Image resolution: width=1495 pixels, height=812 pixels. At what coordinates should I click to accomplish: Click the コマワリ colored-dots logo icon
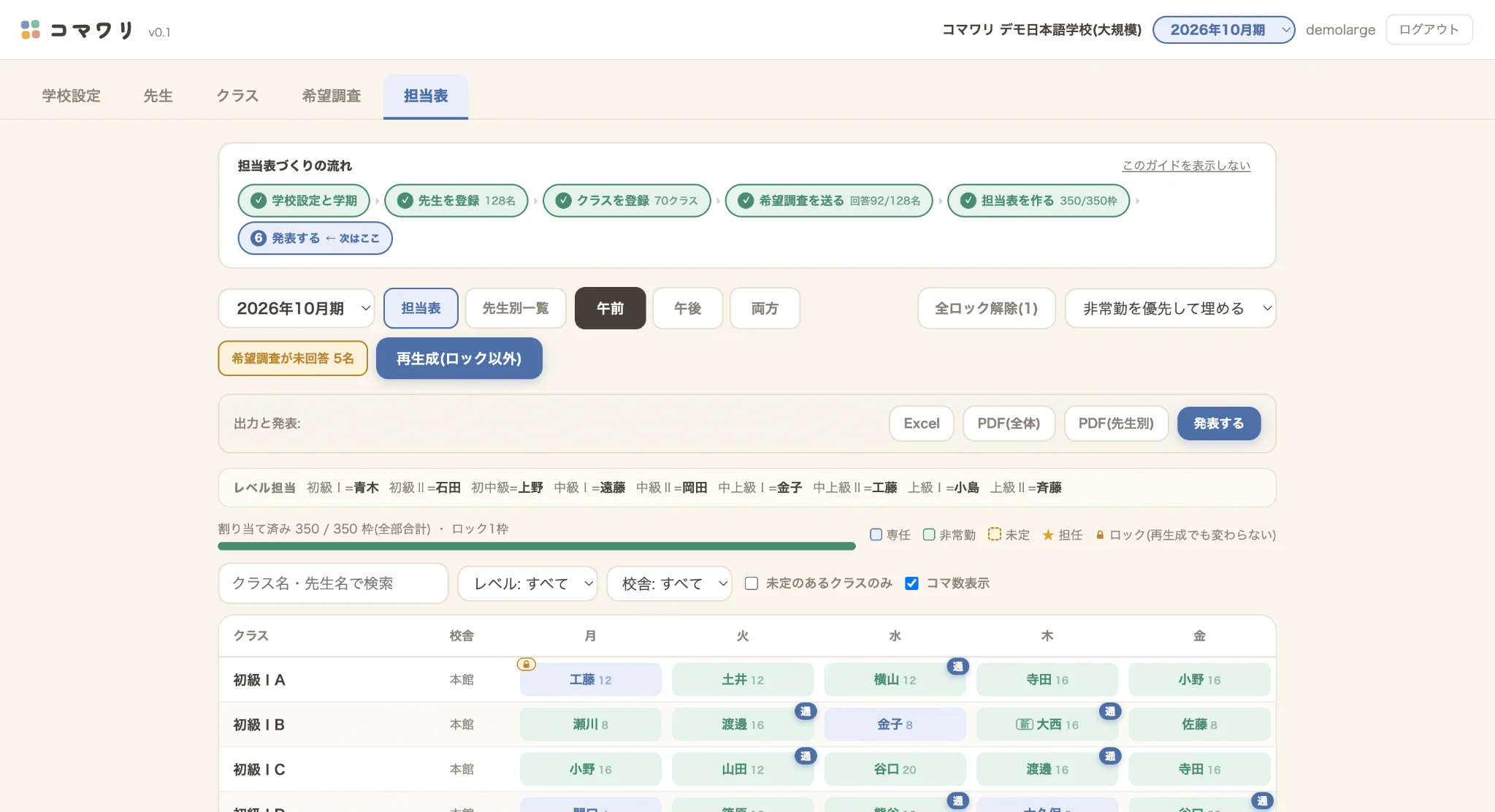click(31, 29)
